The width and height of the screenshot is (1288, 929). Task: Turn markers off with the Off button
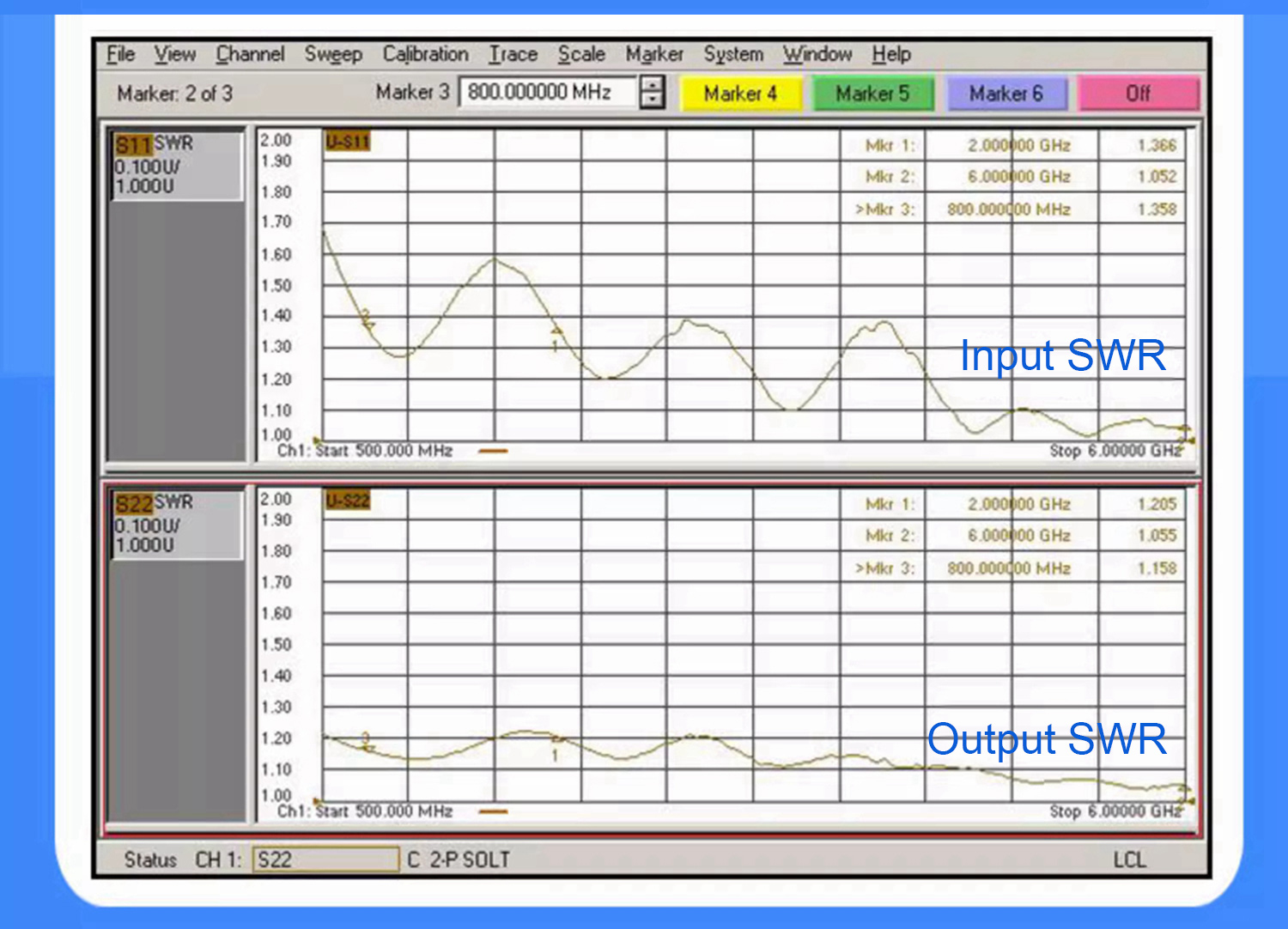[1138, 94]
